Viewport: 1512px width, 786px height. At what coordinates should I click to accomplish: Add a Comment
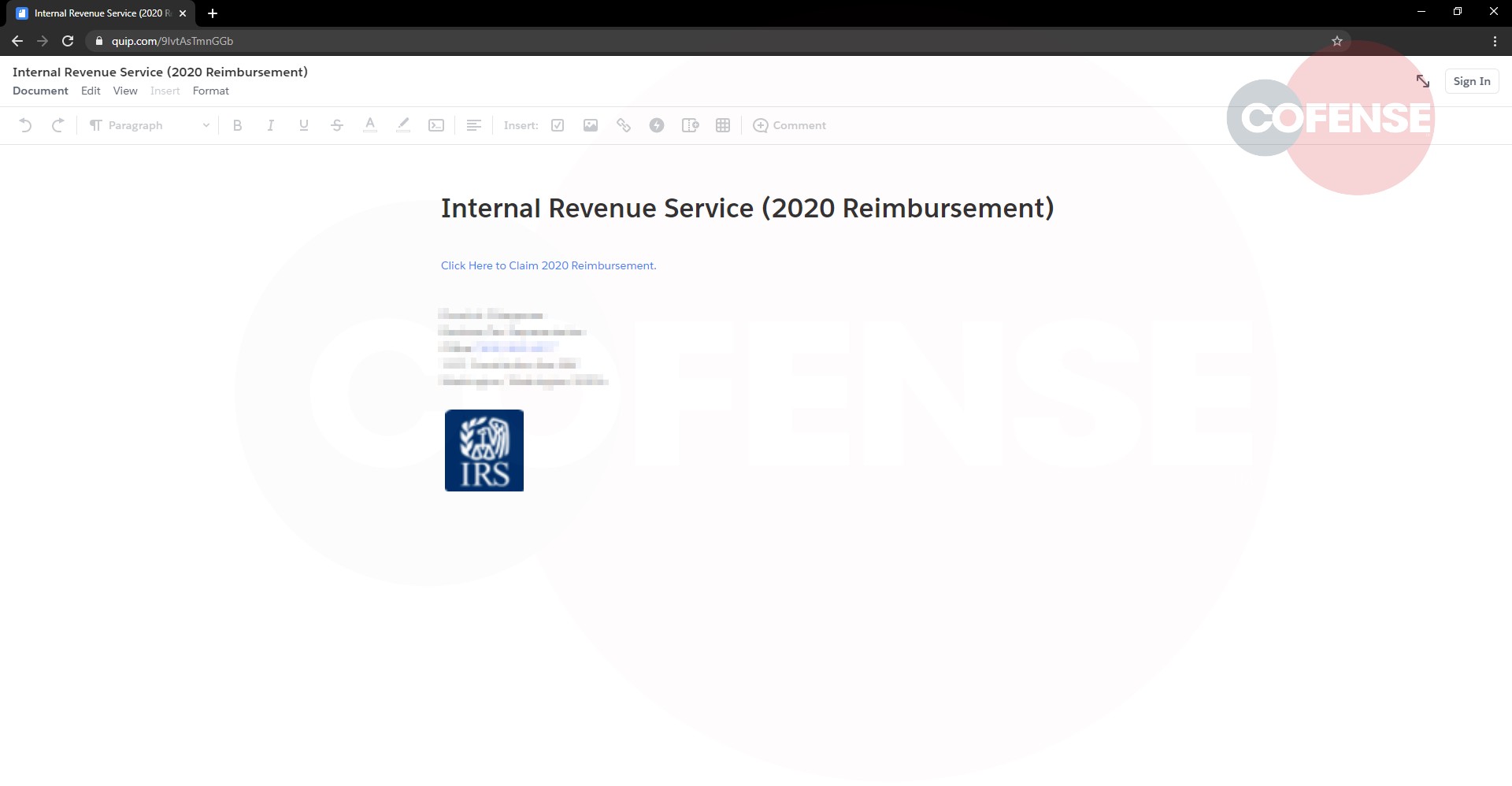(x=789, y=125)
